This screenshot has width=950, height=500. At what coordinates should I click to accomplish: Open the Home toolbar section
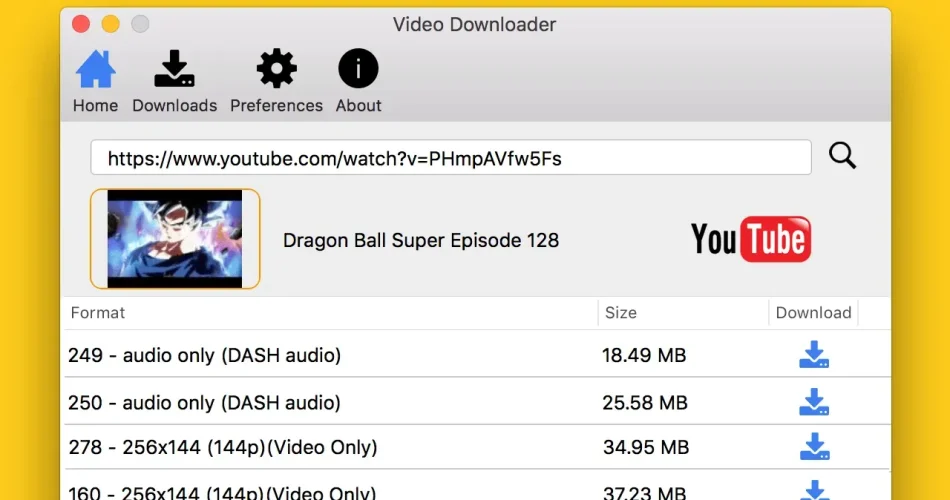pos(95,81)
